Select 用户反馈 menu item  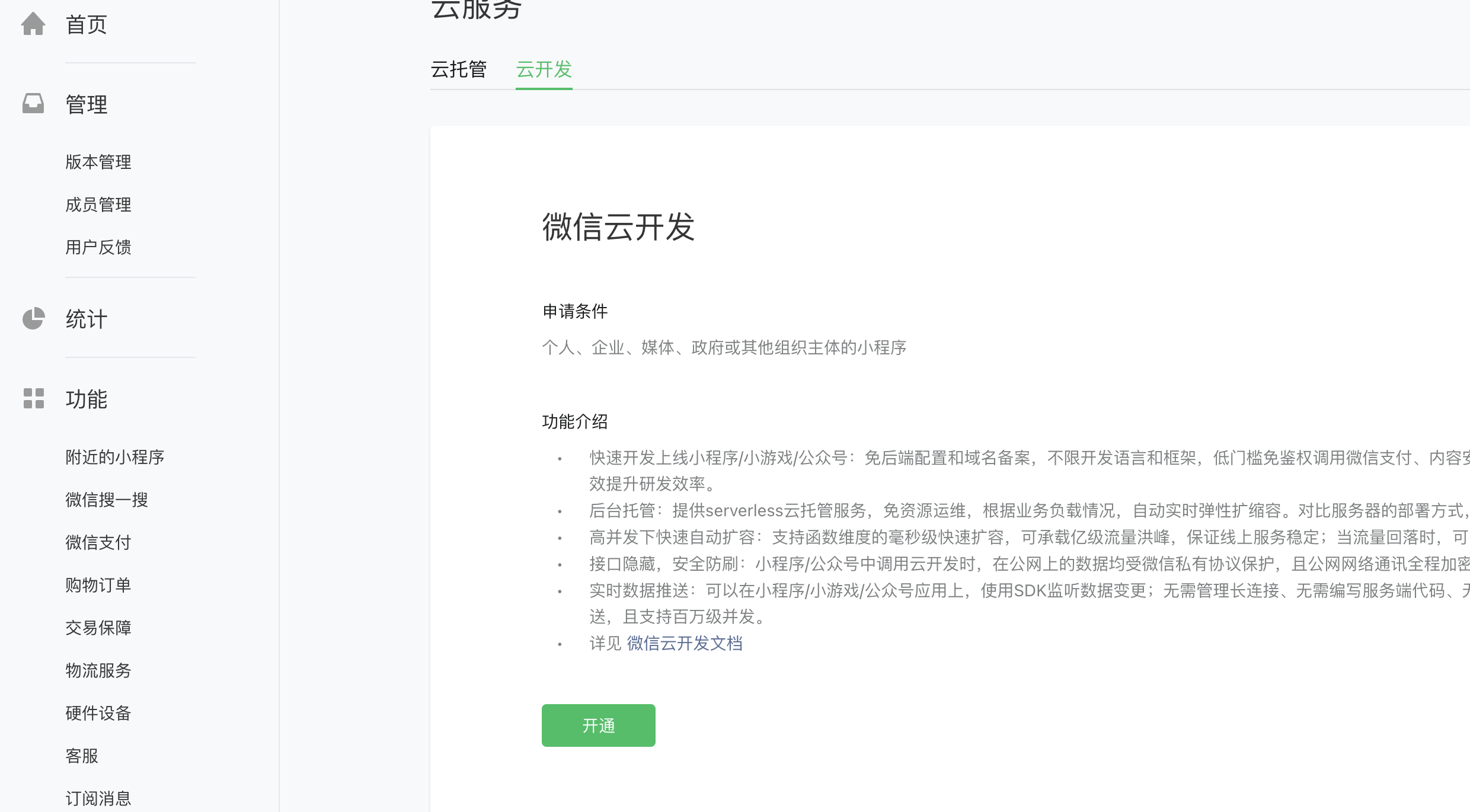click(x=98, y=247)
